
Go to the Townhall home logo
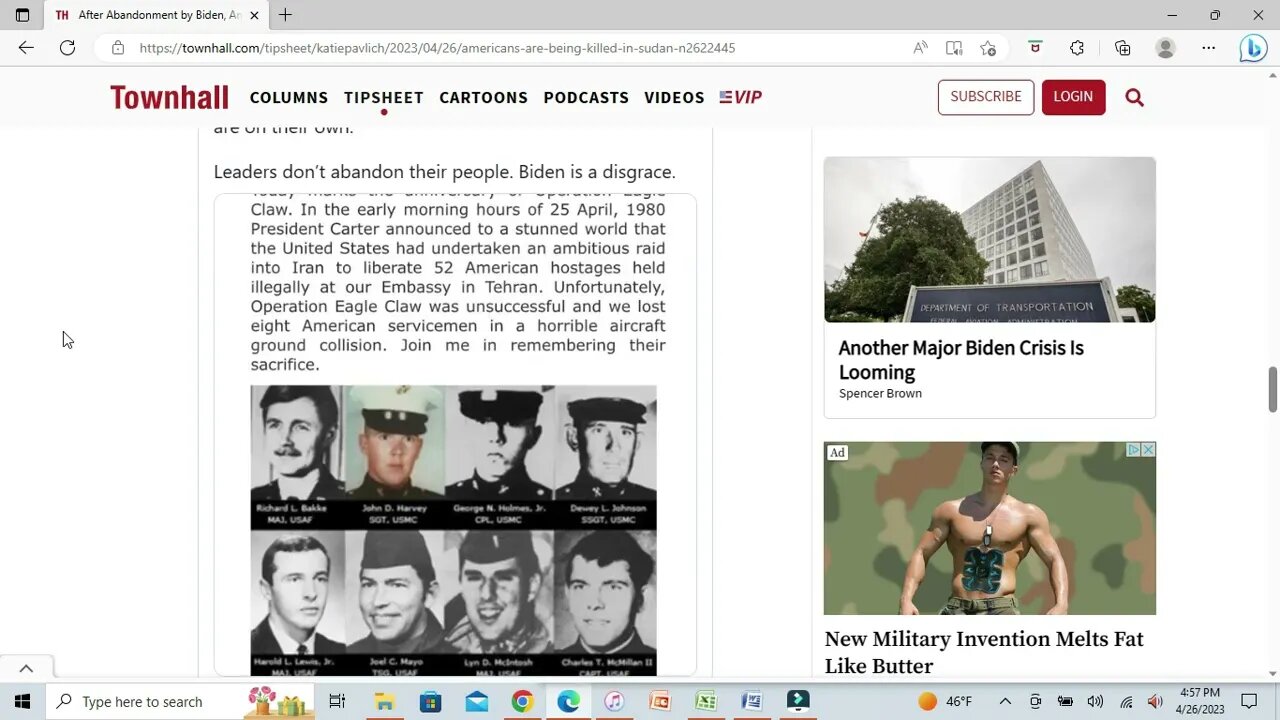pos(169,97)
